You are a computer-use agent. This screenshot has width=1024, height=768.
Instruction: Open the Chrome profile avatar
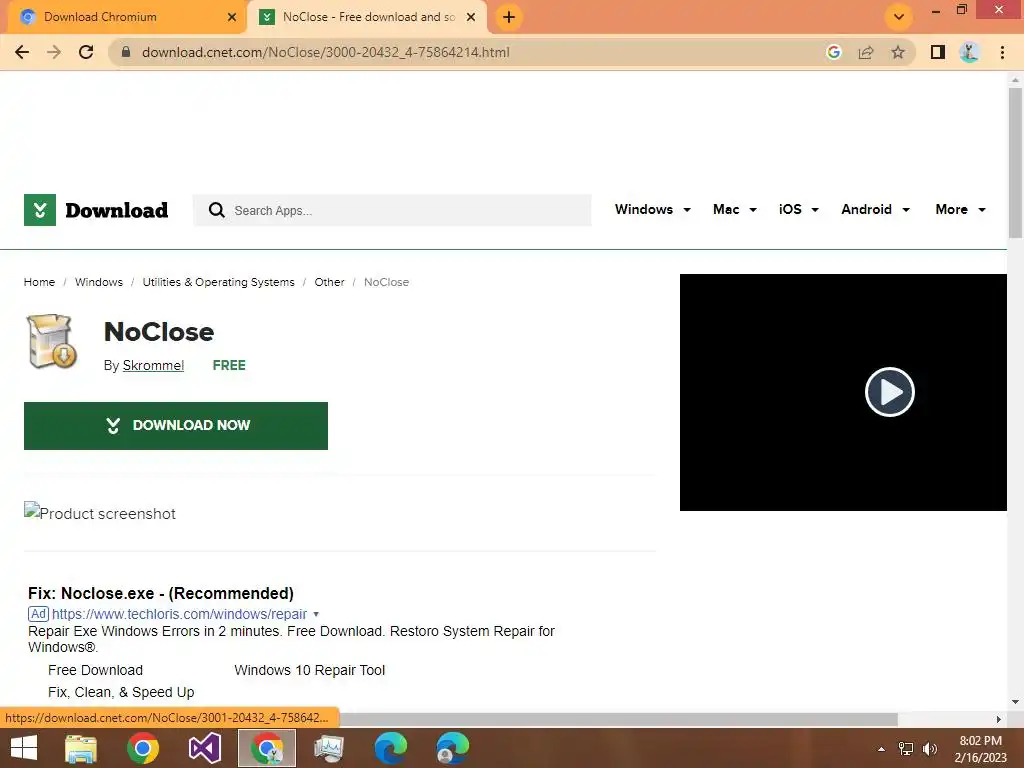click(x=970, y=52)
